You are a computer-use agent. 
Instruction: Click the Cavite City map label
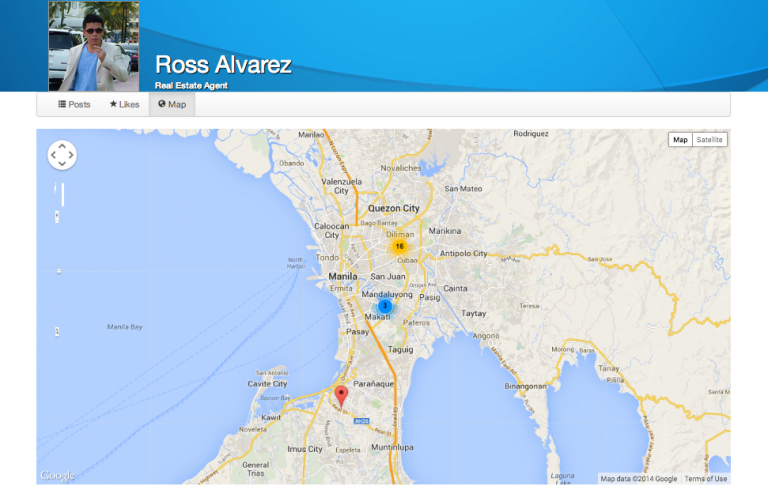pyautogui.click(x=267, y=384)
